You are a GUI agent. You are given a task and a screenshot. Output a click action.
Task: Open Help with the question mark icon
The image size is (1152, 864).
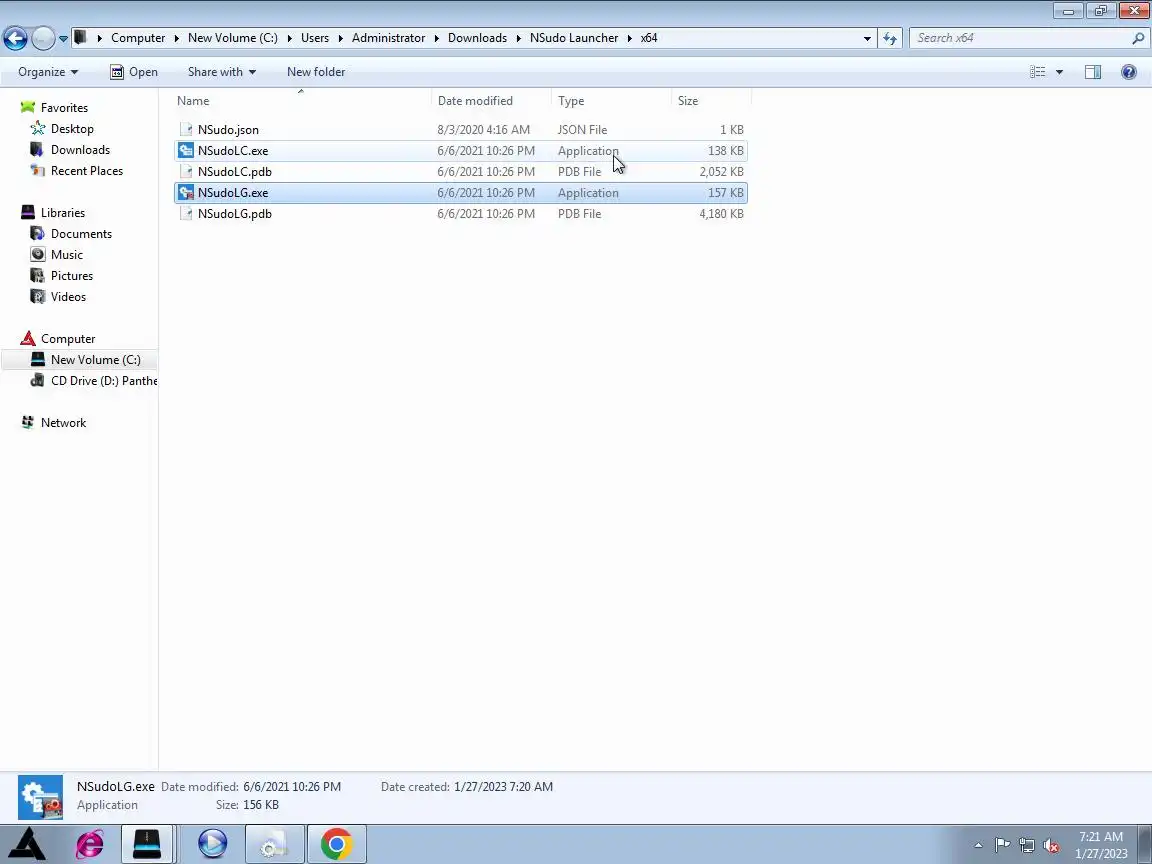coord(1128,72)
